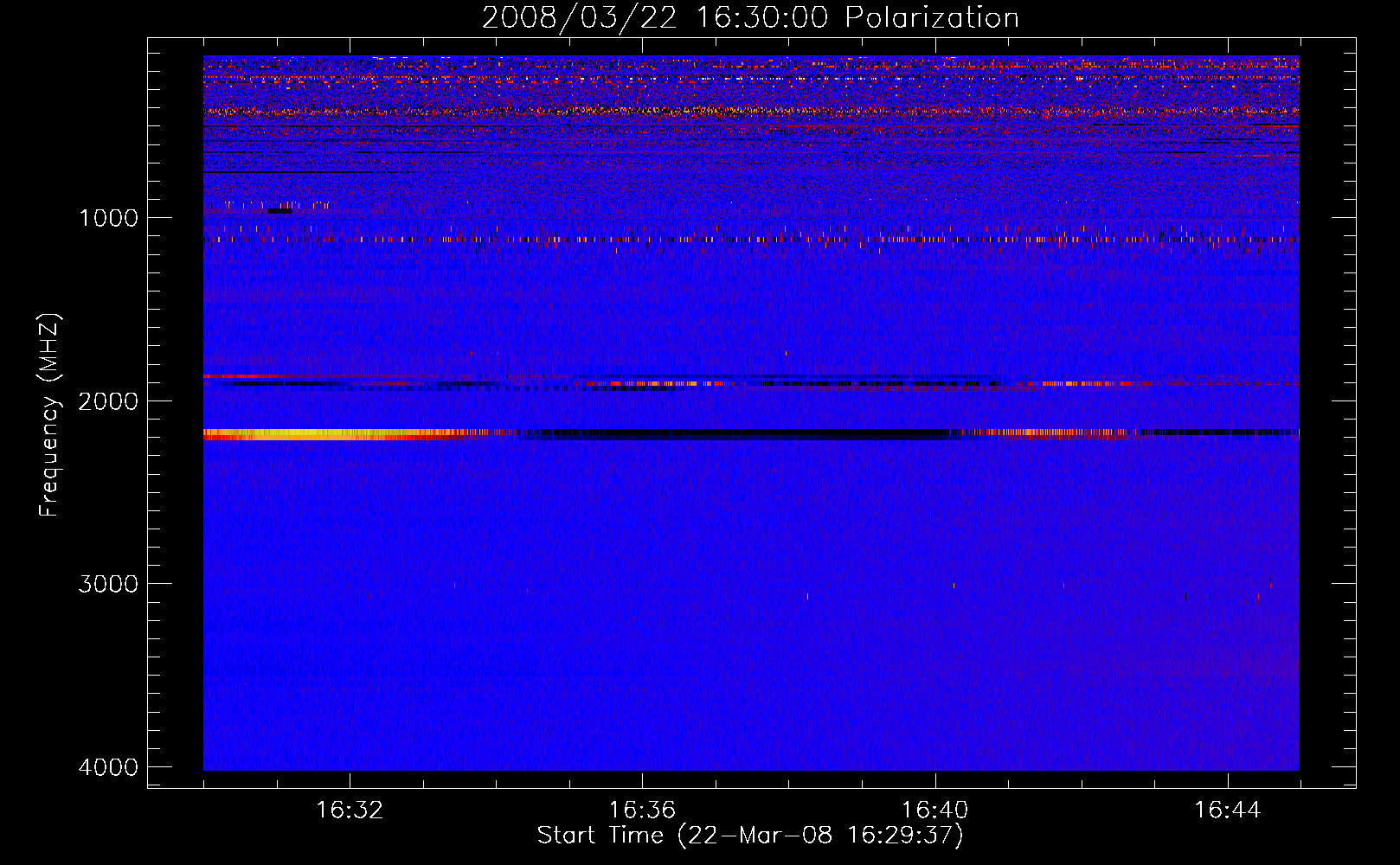
Task: Click the '3000' frequency tick label
Action: 108,584
